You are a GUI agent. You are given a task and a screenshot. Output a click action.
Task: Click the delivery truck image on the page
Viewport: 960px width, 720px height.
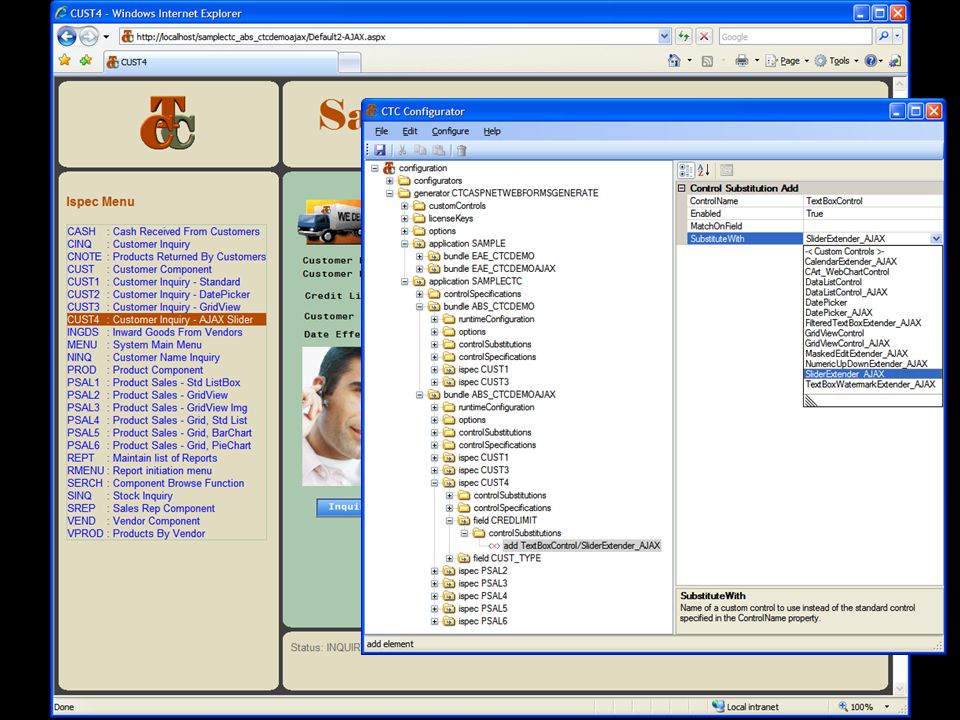click(x=329, y=220)
